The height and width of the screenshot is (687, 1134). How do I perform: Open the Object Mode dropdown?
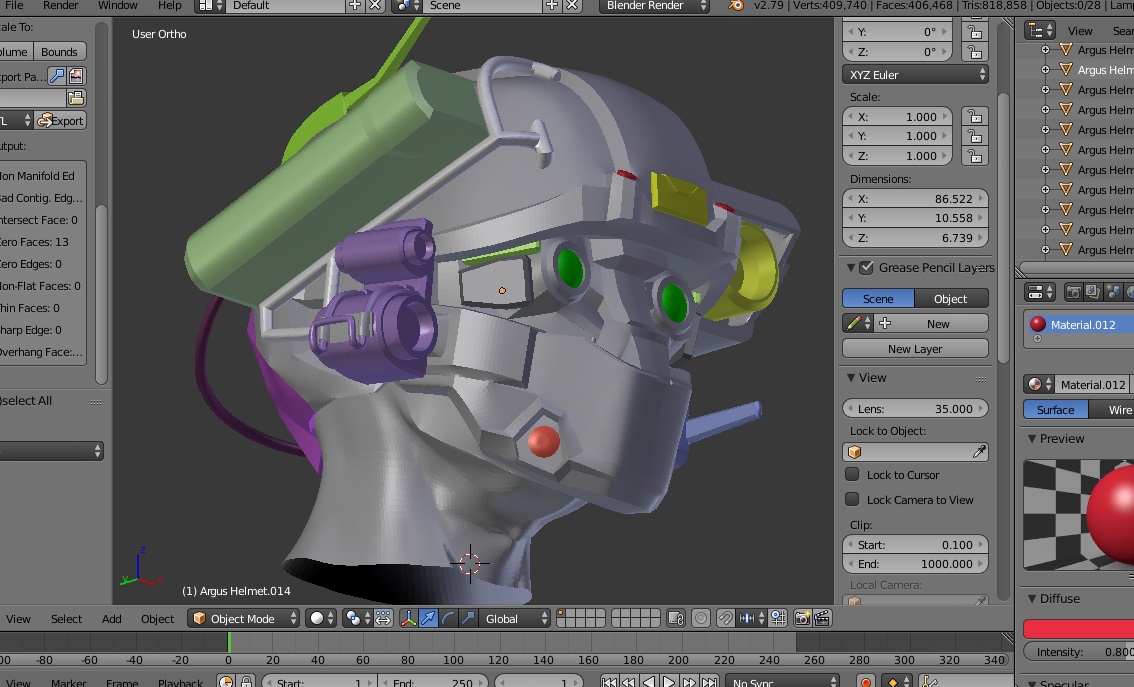pos(244,618)
